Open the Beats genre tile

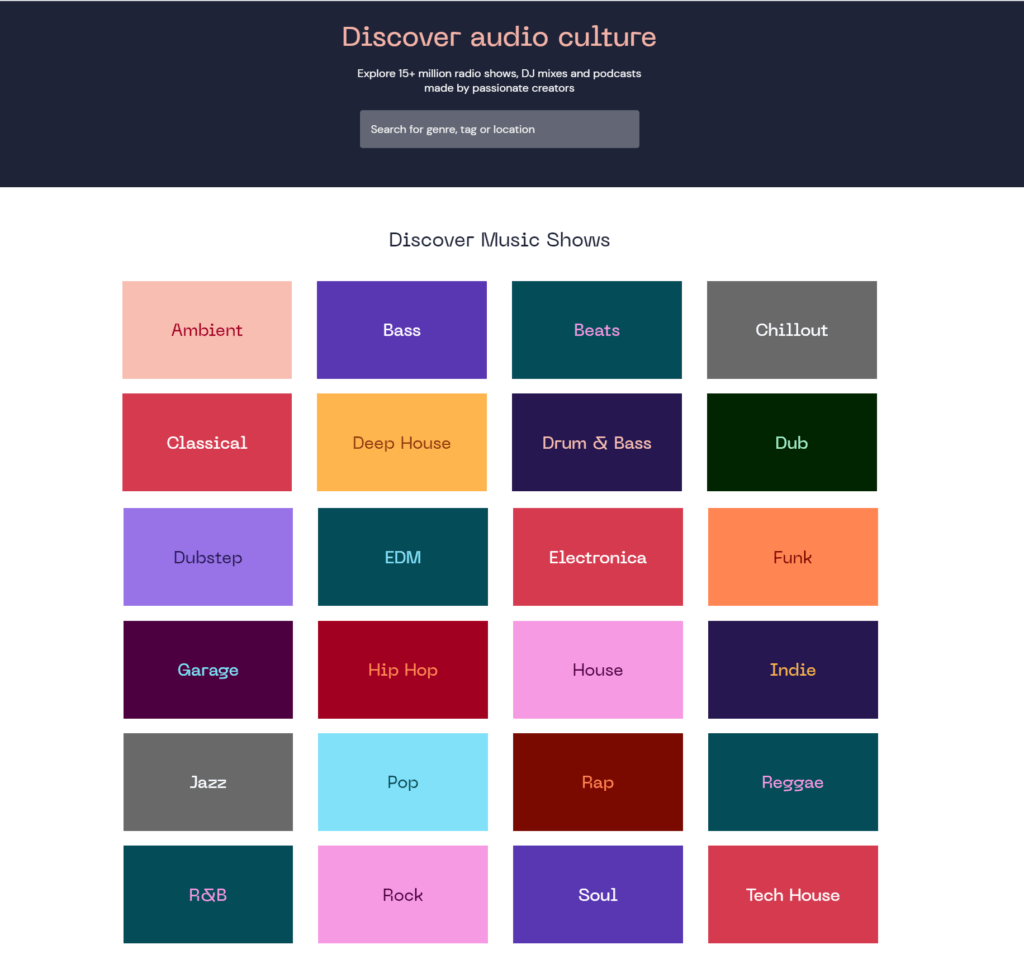pyautogui.click(x=597, y=330)
